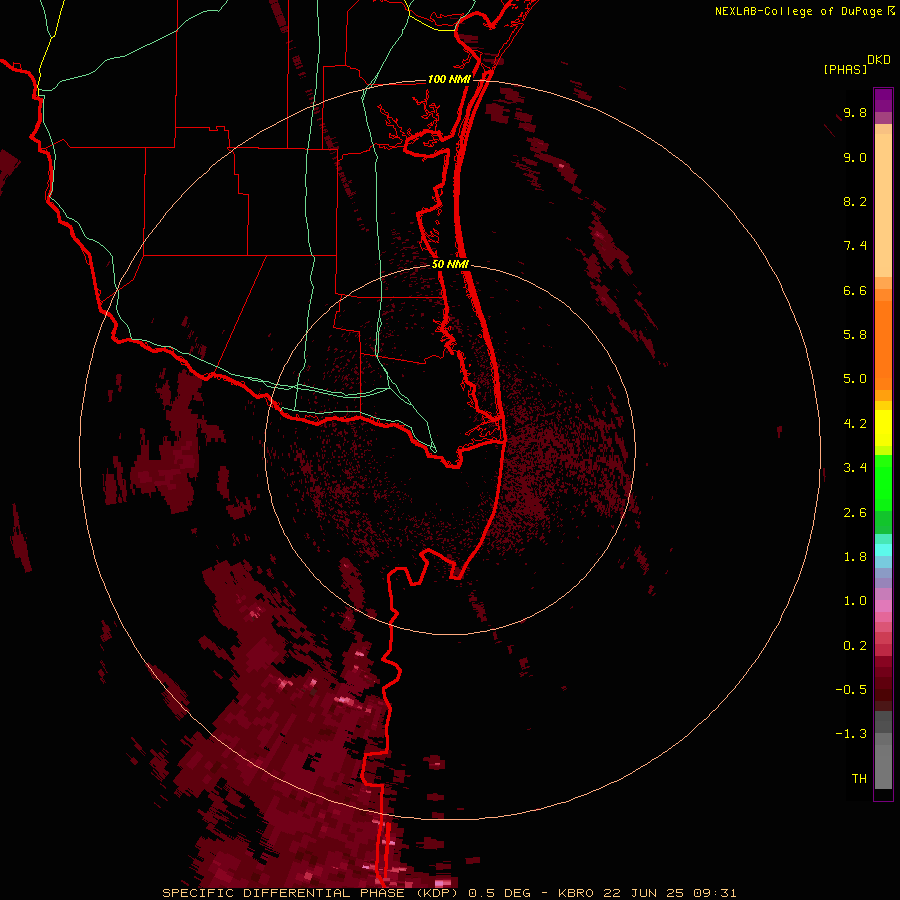The image size is (900, 900).
Task: Click the DKD label above the color scale
Action: [878, 60]
